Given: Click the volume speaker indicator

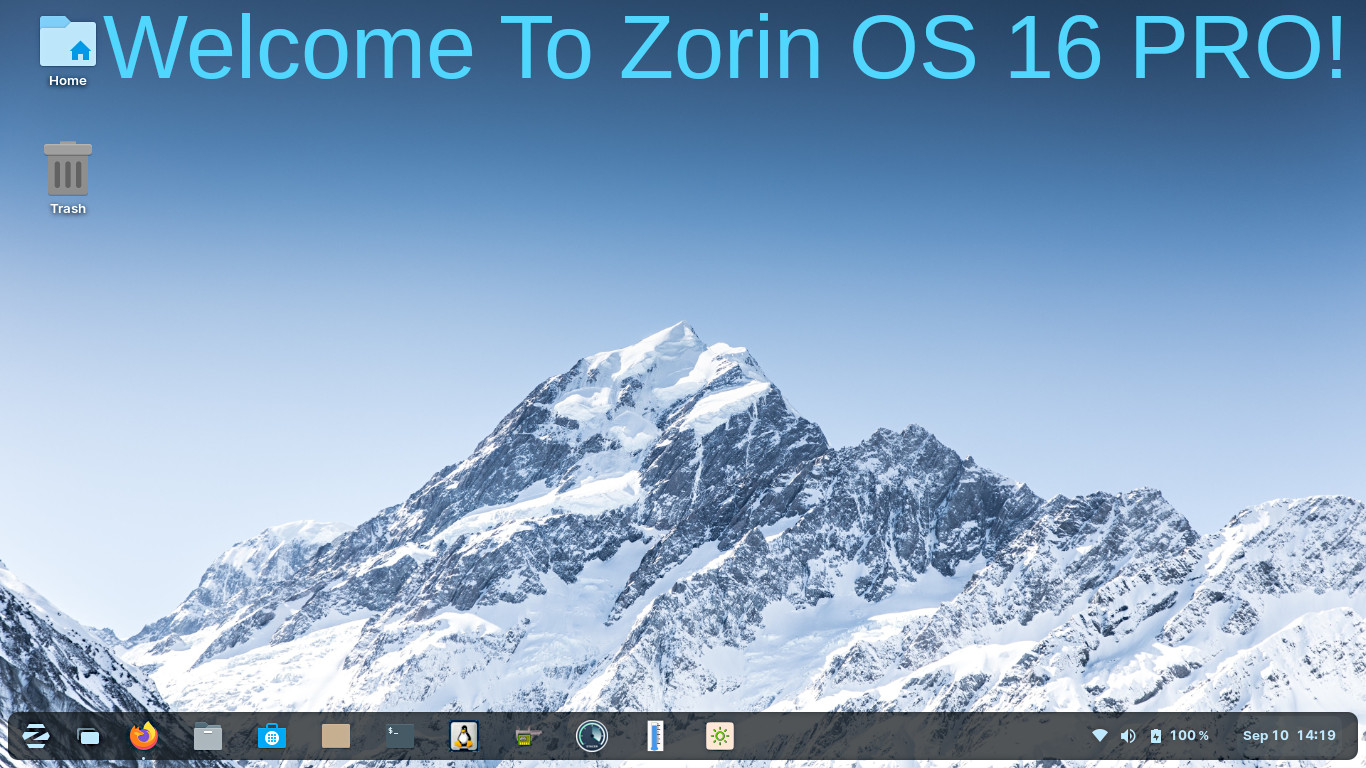Looking at the screenshot, I should click(1128, 736).
